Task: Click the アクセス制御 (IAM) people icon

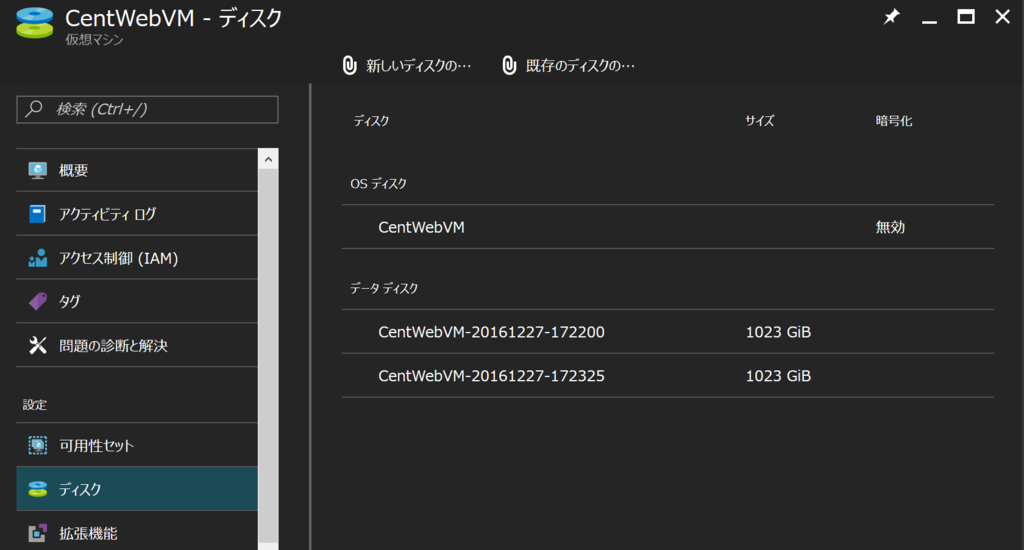Action: pyautogui.click(x=38, y=258)
